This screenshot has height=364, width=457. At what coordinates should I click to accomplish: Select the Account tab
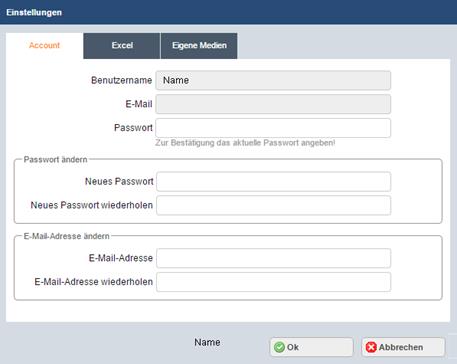point(44,46)
